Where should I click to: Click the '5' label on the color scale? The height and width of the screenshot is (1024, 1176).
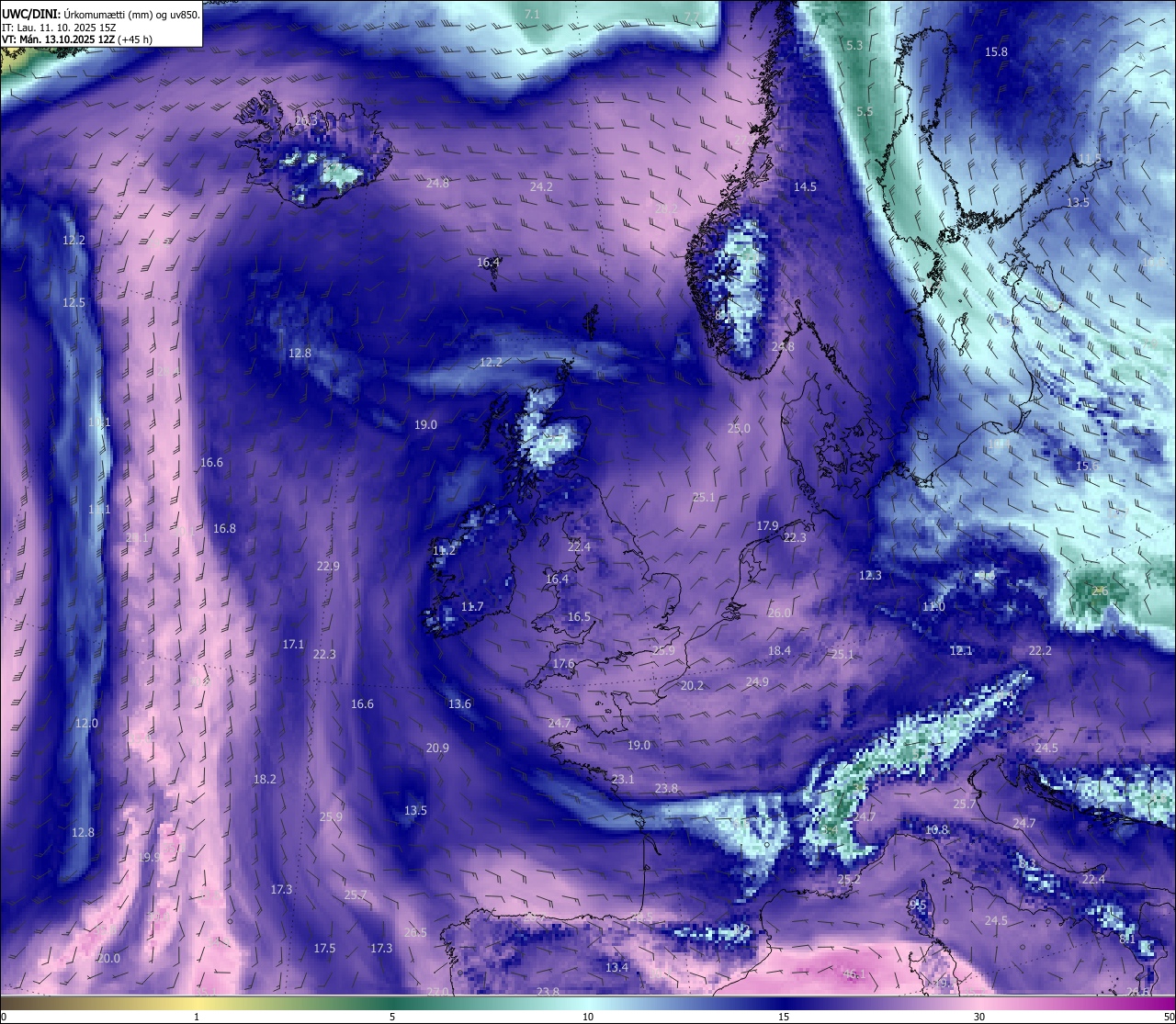click(392, 1017)
